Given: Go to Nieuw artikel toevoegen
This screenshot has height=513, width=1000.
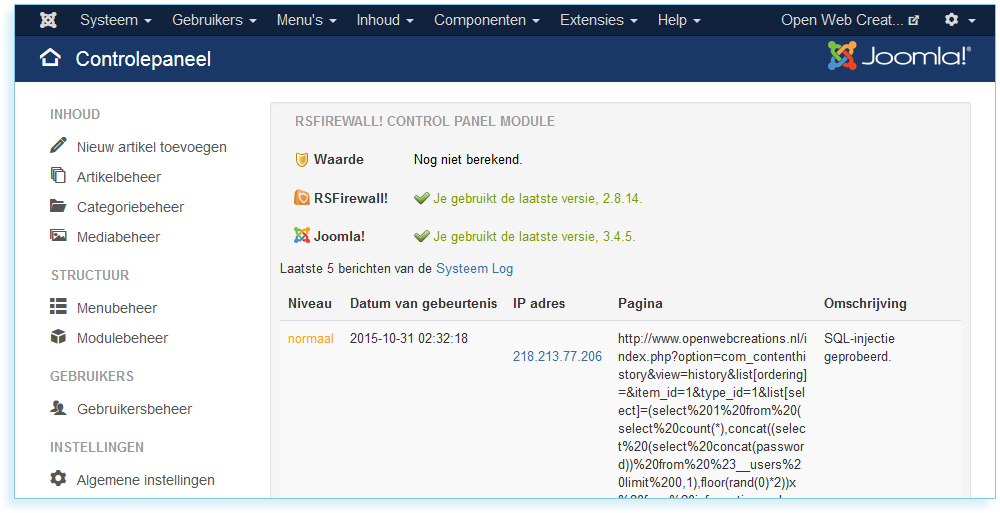Looking at the screenshot, I should pyautogui.click(x=152, y=147).
